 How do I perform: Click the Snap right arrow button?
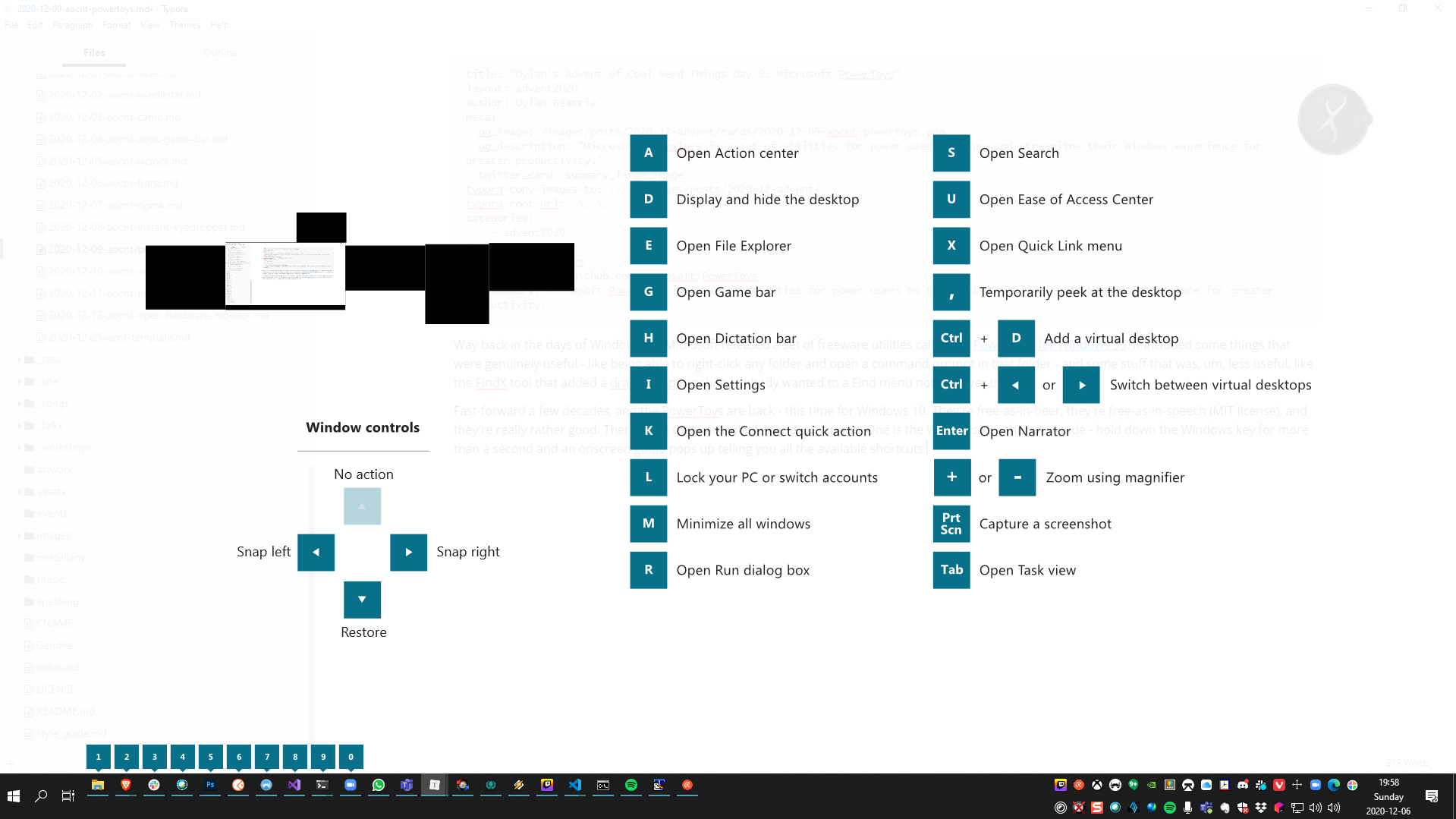(x=408, y=552)
